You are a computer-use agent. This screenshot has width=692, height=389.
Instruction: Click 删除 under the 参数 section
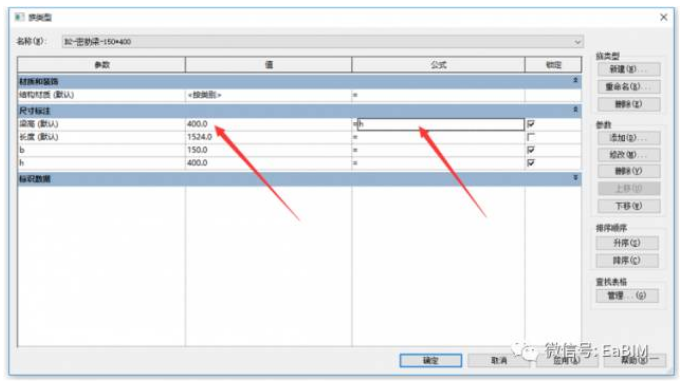[x=628, y=171]
